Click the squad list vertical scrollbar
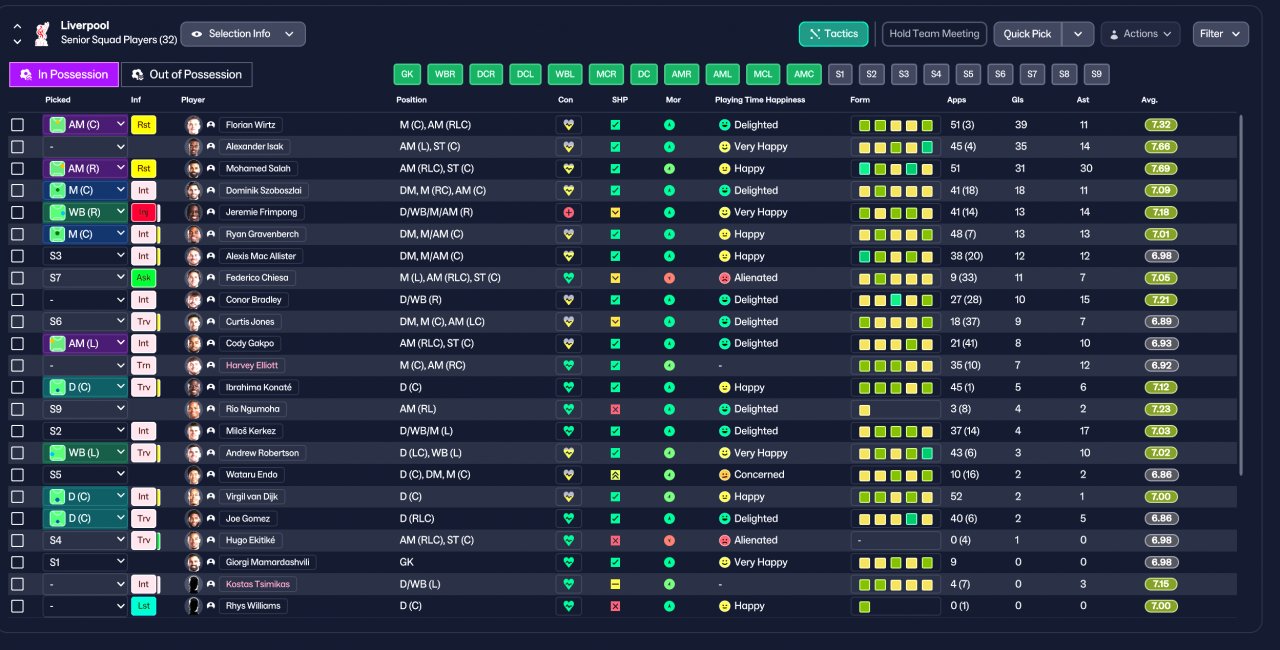The height and width of the screenshot is (650, 1280). [x=1243, y=295]
